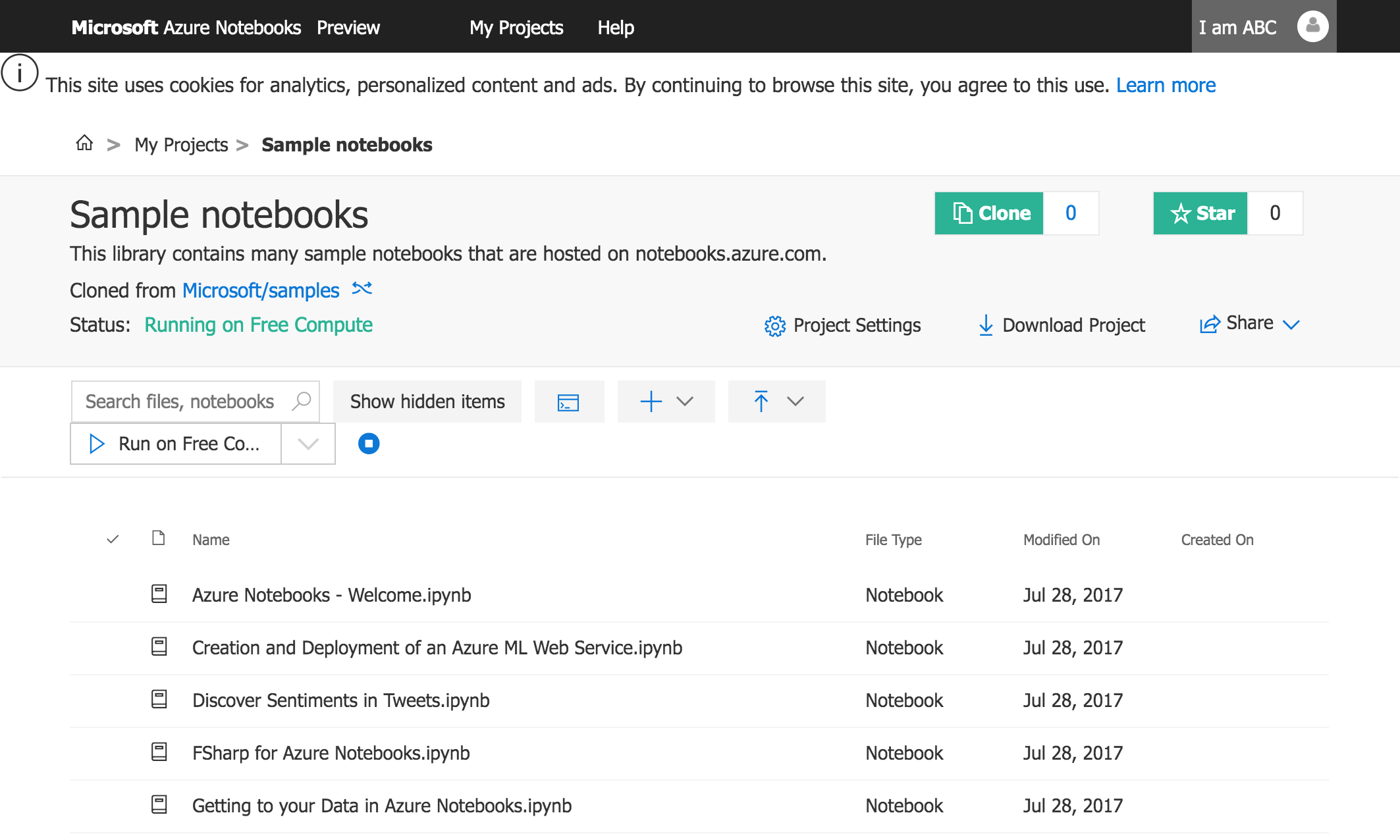Expand the chevron next to the upload icon

tap(795, 402)
